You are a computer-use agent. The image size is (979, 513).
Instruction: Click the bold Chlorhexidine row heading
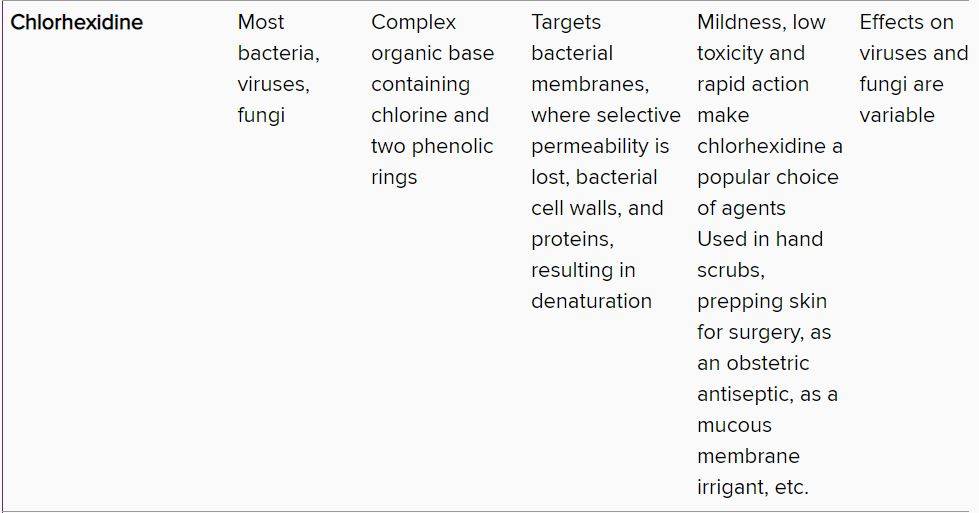click(77, 22)
